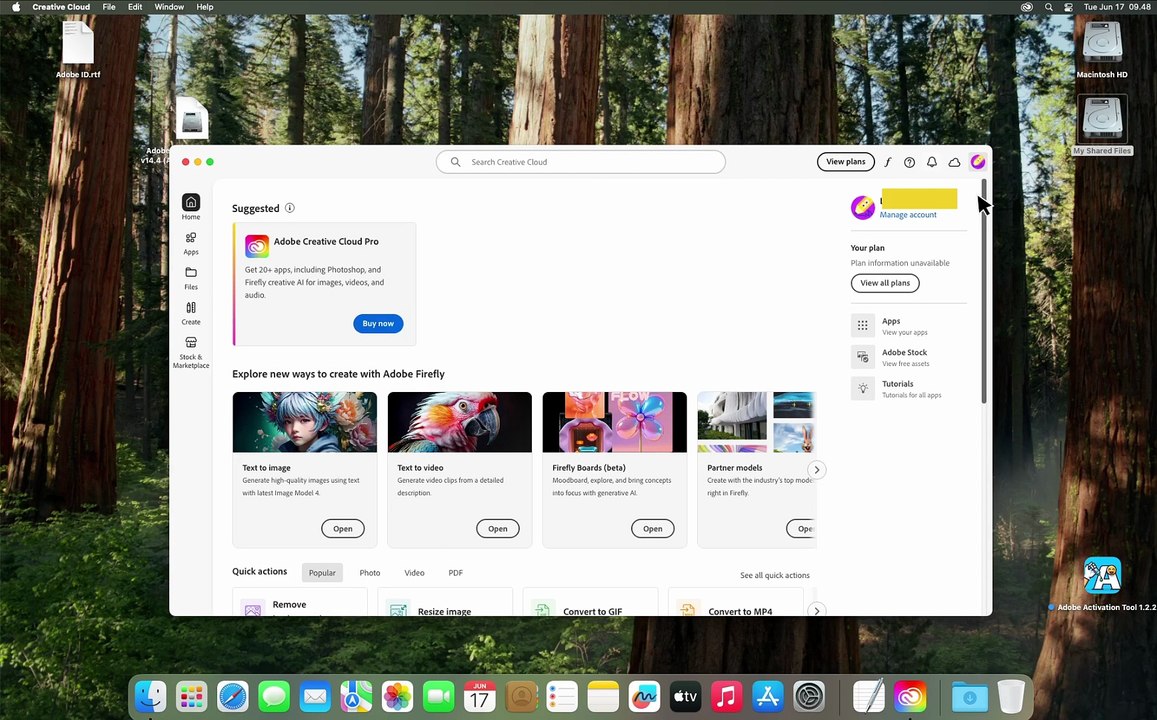
Task: Open Finder from the Dock
Action: (x=151, y=696)
